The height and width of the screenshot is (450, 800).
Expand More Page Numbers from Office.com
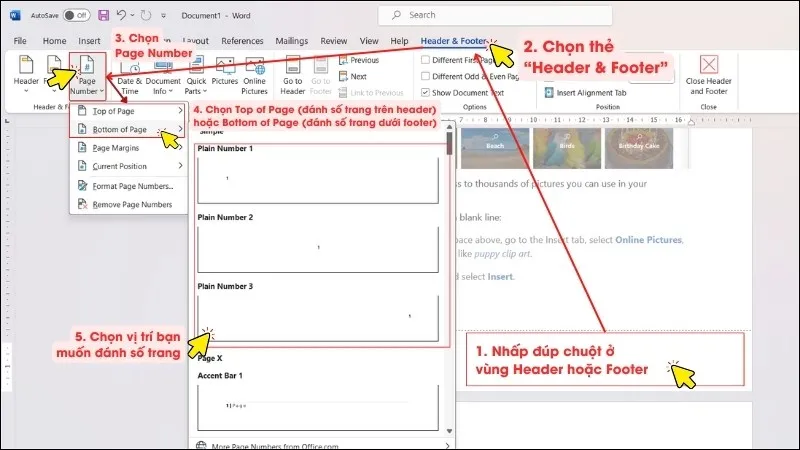[320, 444]
